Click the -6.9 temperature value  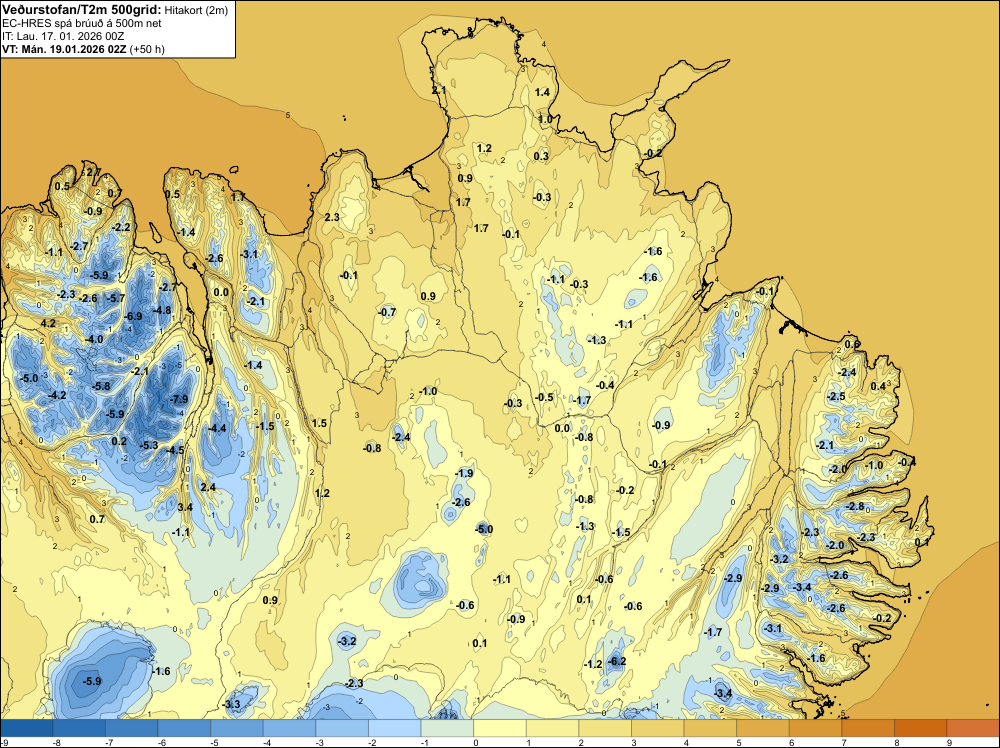[x=133, y=316]
